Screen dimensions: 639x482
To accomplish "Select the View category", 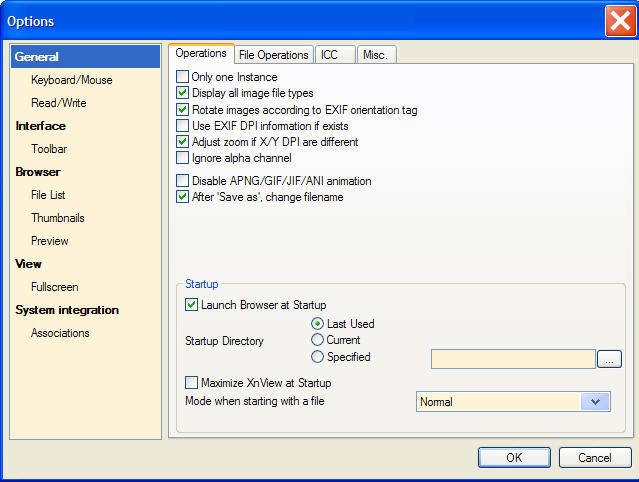I will [x=28, y=264].
